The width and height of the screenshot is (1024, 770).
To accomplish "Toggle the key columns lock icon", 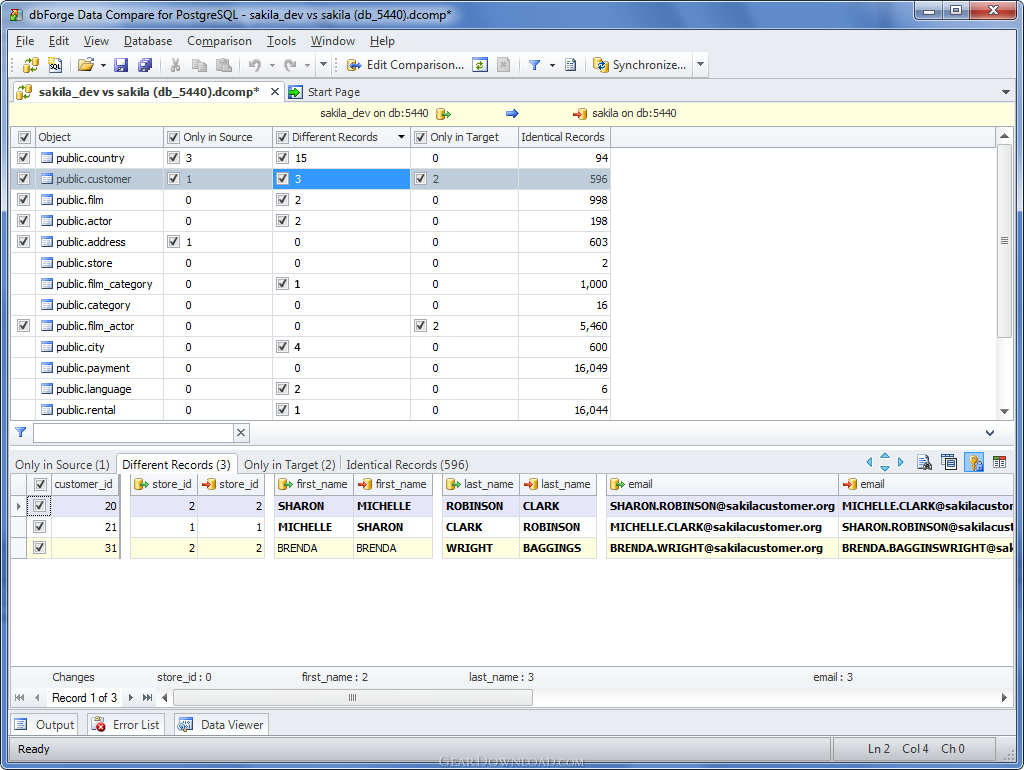I will pos(974,462).
